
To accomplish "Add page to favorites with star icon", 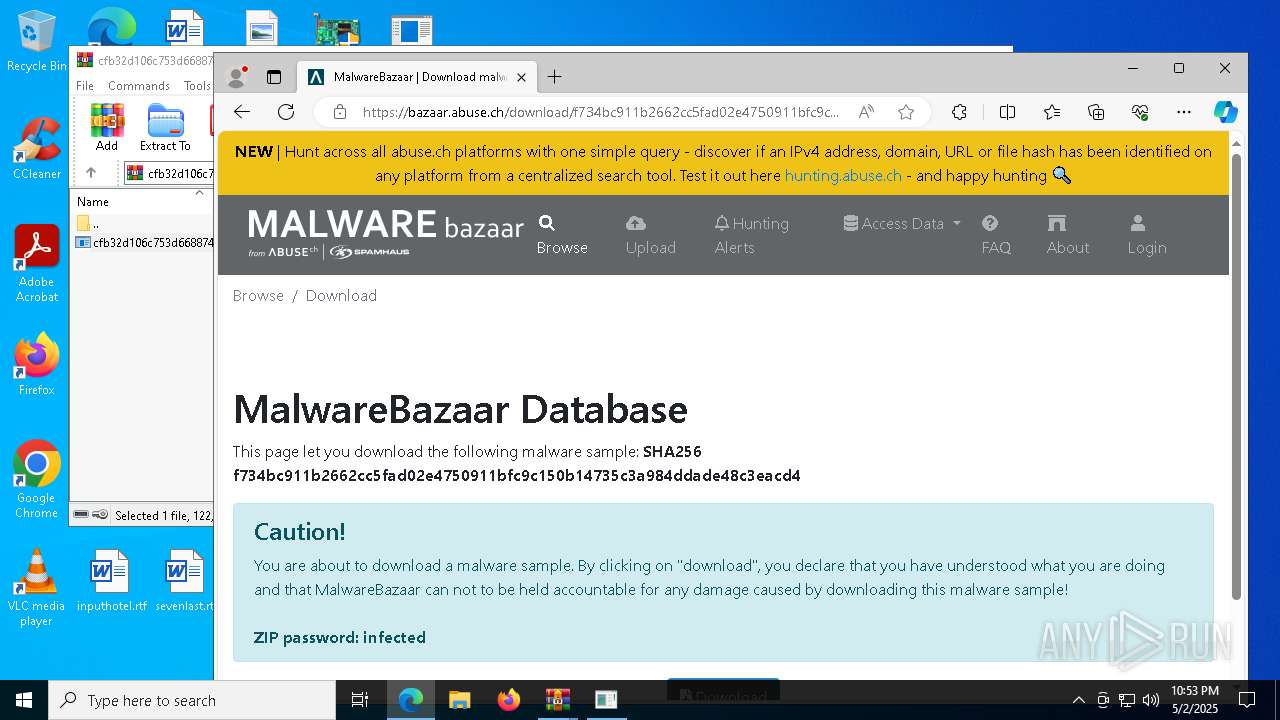I will pyautogui.click(x=906, y=112).
